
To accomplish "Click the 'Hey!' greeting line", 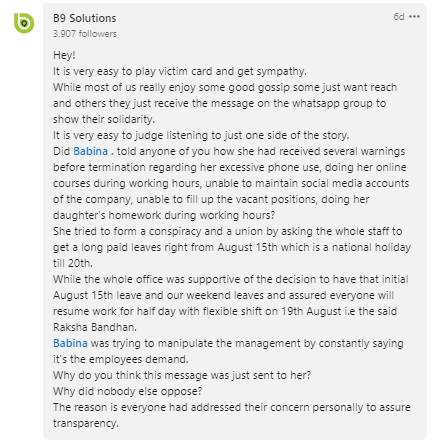I will click(x=64, y=55).
